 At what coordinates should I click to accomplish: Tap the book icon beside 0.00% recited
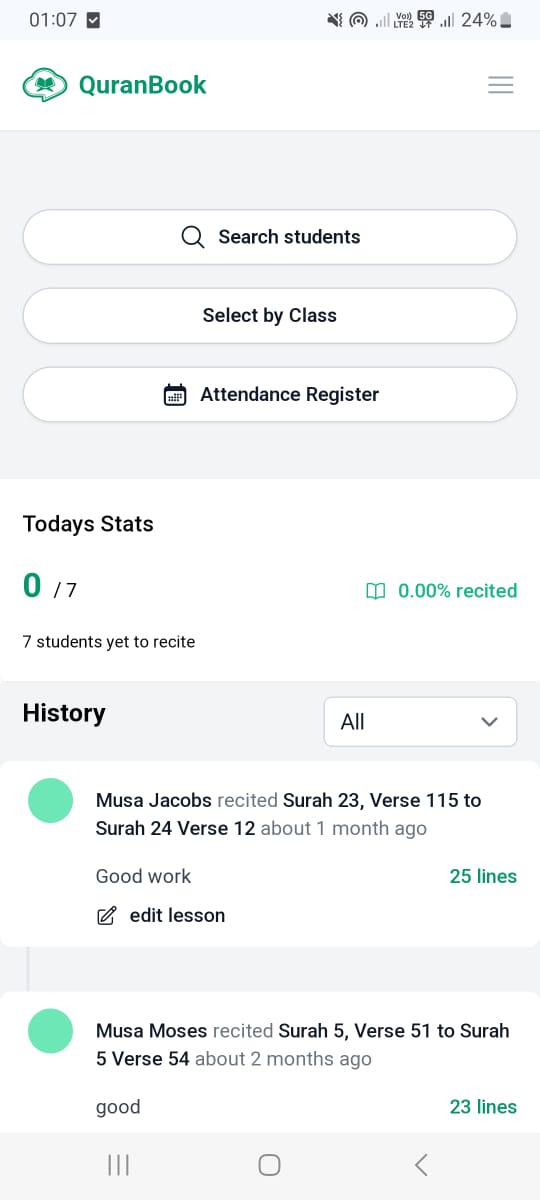pyautogui.click(x=375, y=591)
